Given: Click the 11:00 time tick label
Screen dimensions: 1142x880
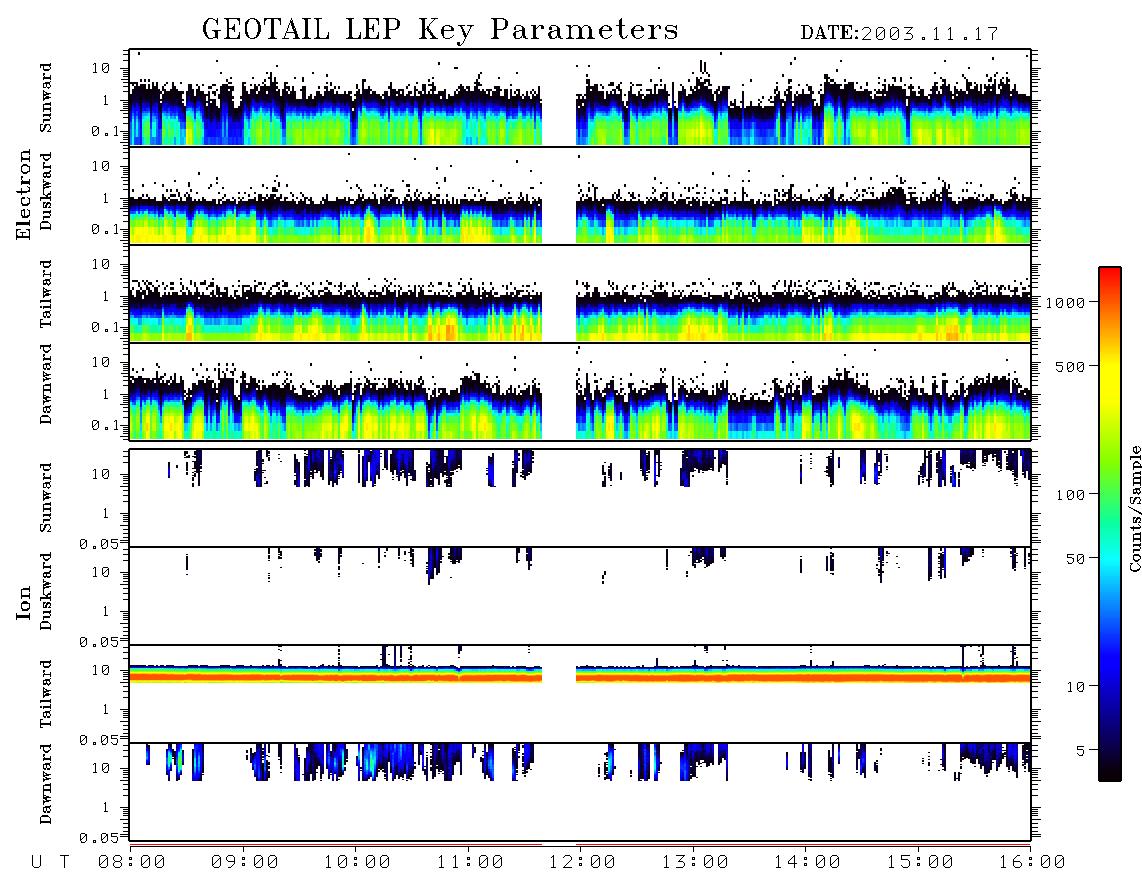Looking at the screenshot, I should coord(470,862).
